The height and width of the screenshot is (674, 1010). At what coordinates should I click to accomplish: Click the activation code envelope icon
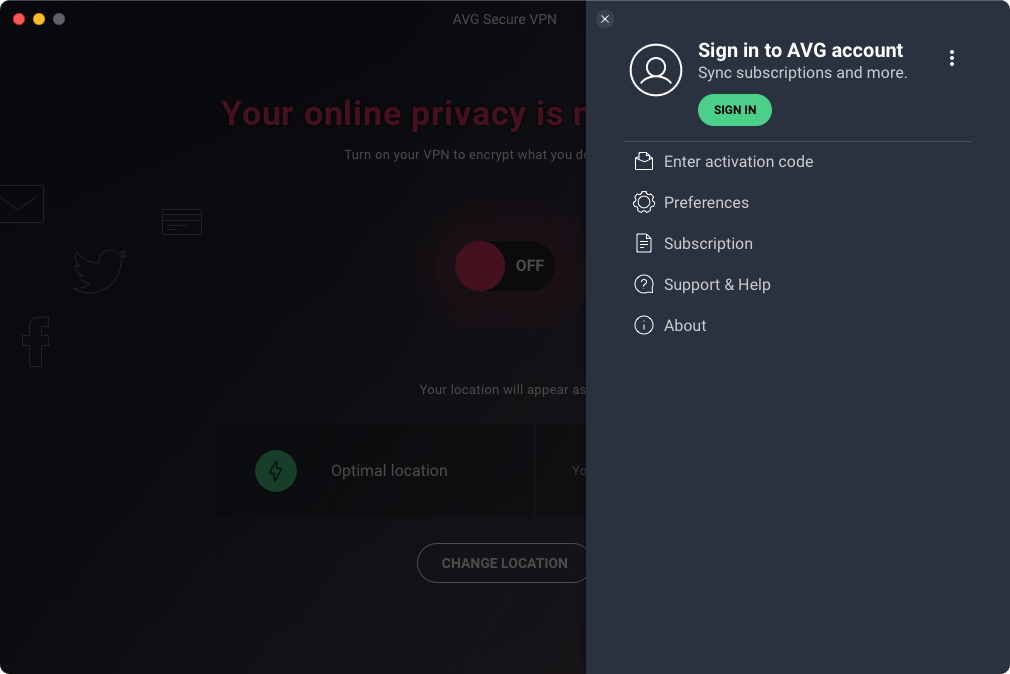click(x=643, y=161)
